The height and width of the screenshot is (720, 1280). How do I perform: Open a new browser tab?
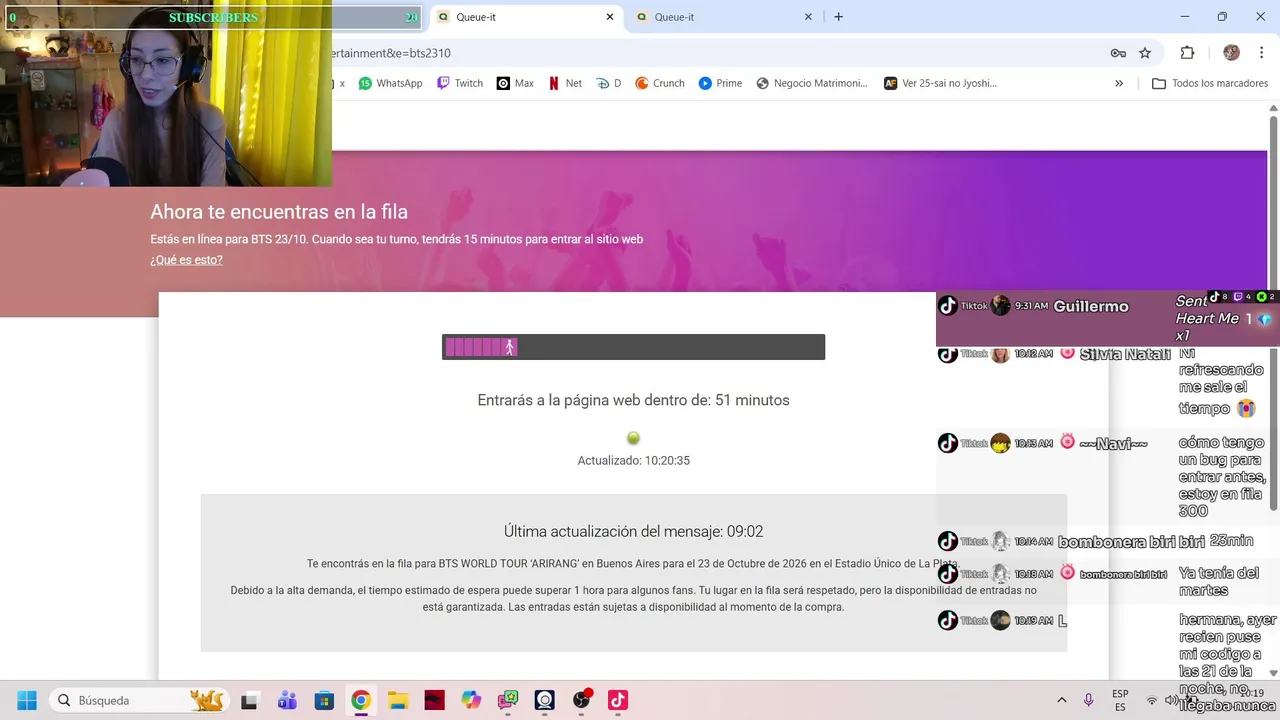[x=838, y=17]
